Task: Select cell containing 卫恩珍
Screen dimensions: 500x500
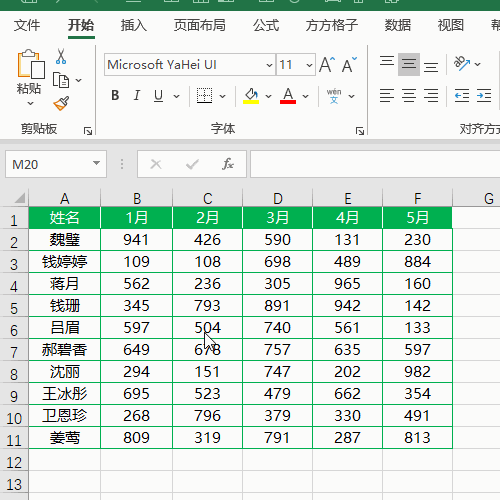Action: click(x=65, y=416)
